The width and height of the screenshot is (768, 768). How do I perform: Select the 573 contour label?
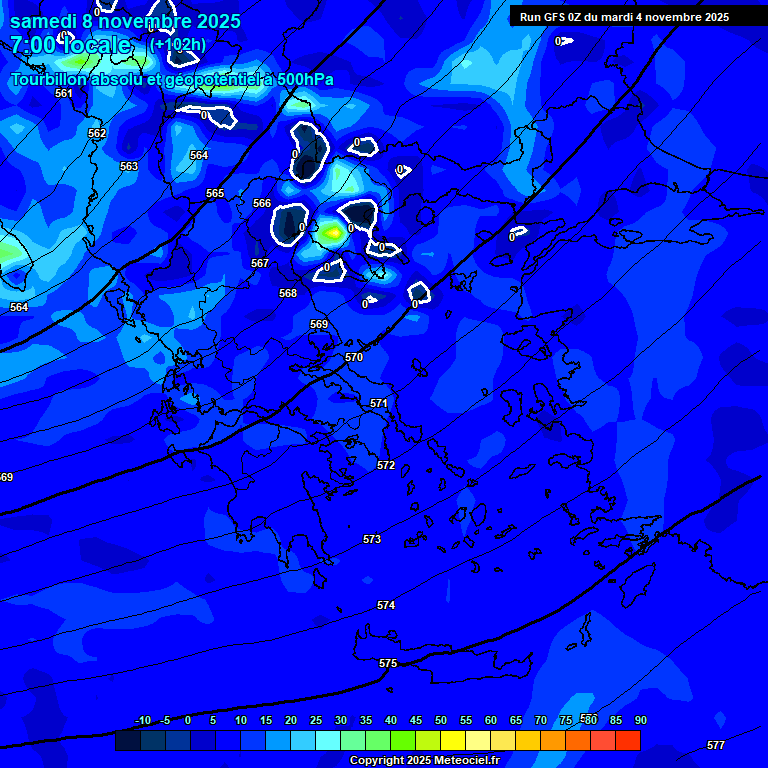coord(372,539)
